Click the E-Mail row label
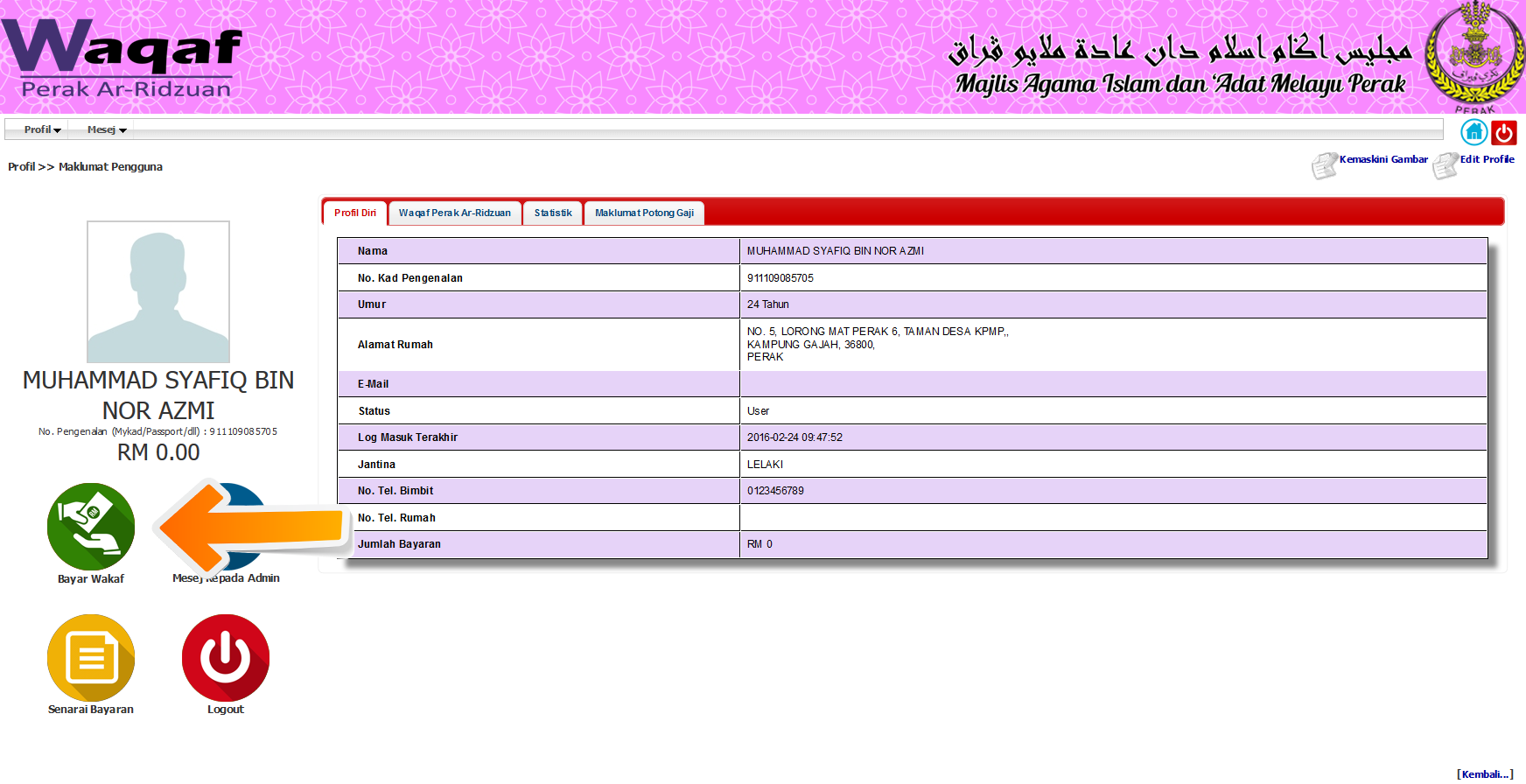 [374, 384]
